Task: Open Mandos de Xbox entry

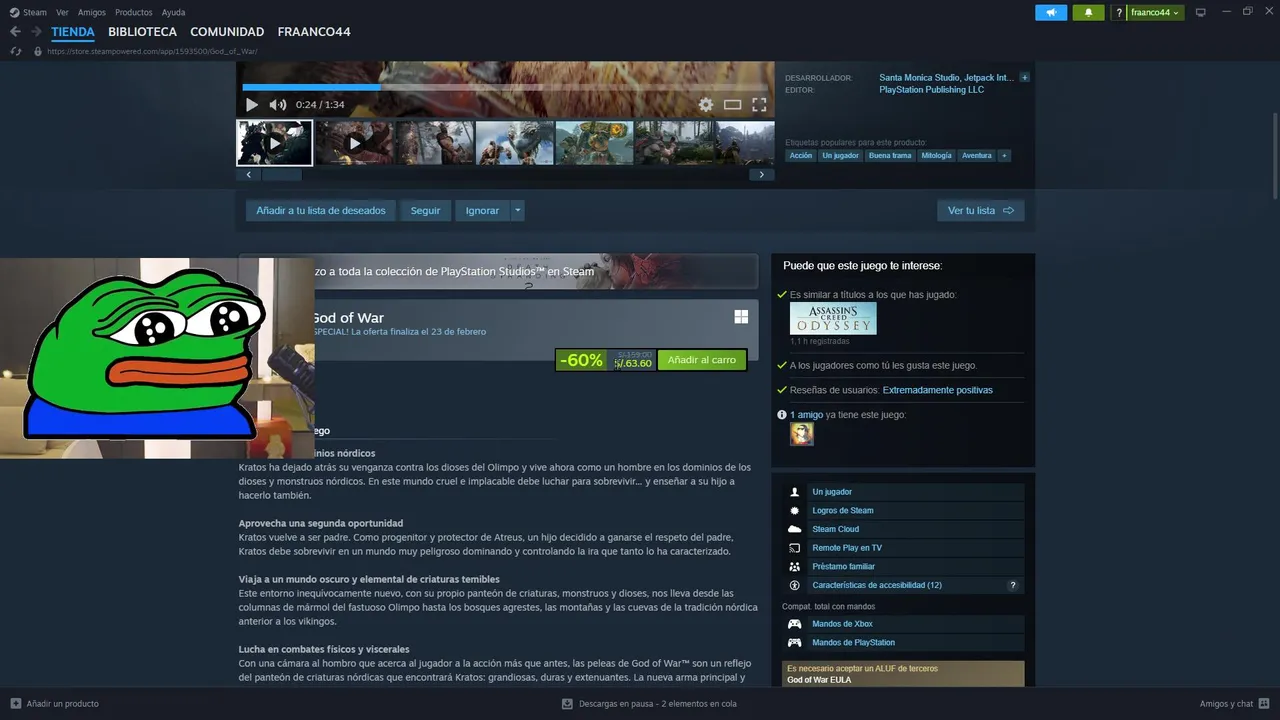Action: pos(903,624)
